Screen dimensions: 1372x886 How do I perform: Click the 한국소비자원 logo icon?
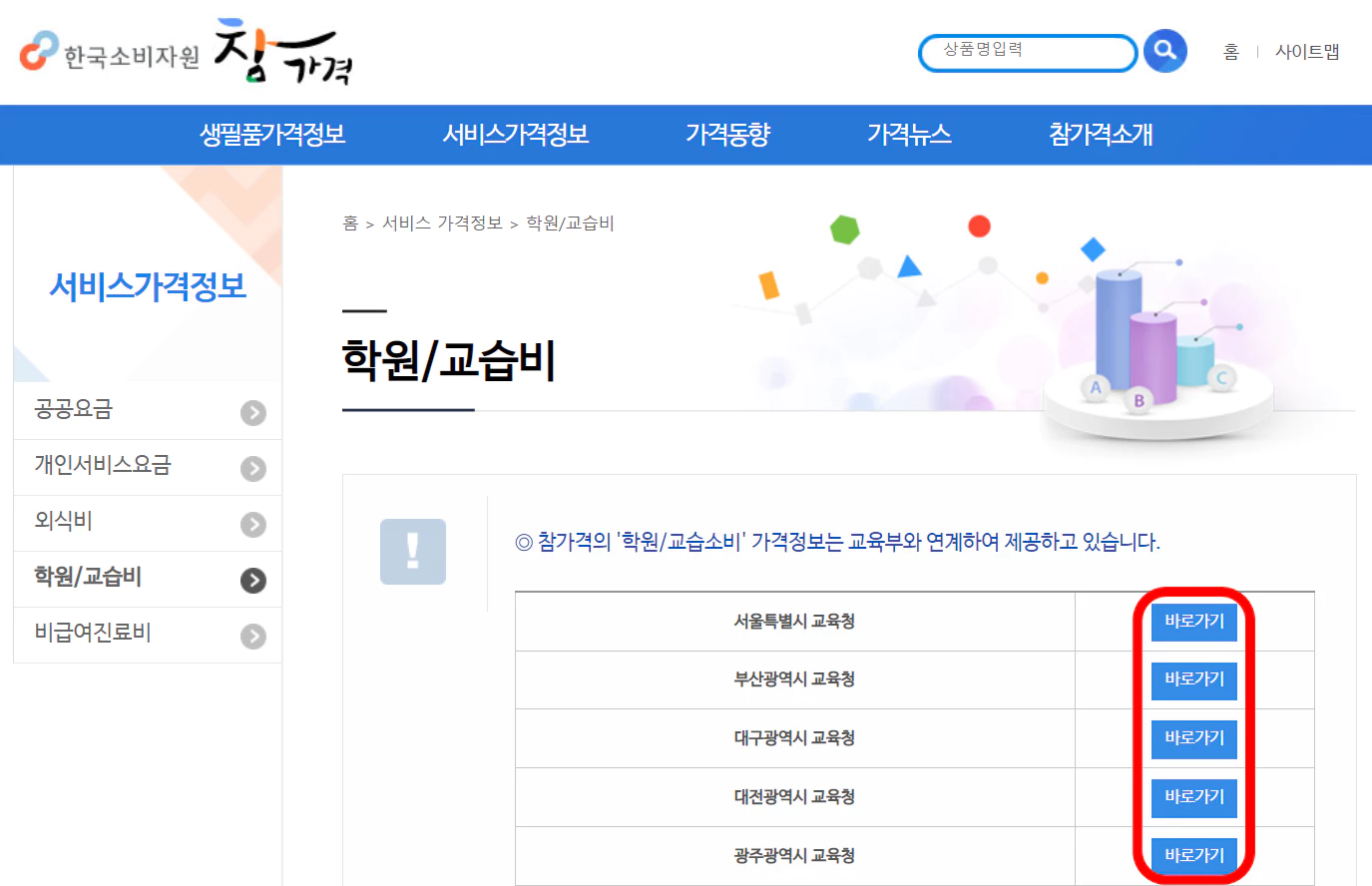coord(38,51)
